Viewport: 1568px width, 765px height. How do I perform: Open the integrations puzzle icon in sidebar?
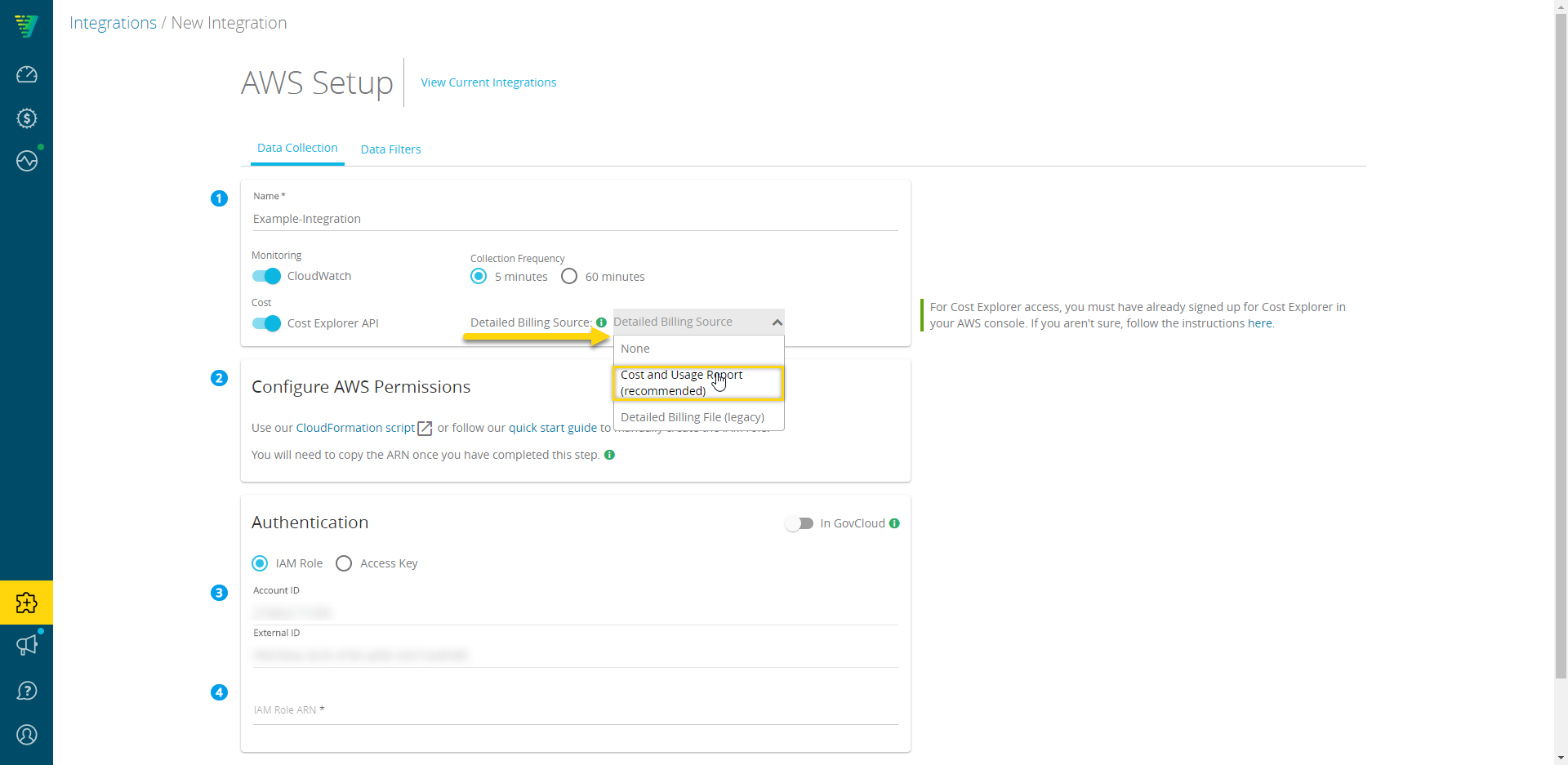[26, 603]
